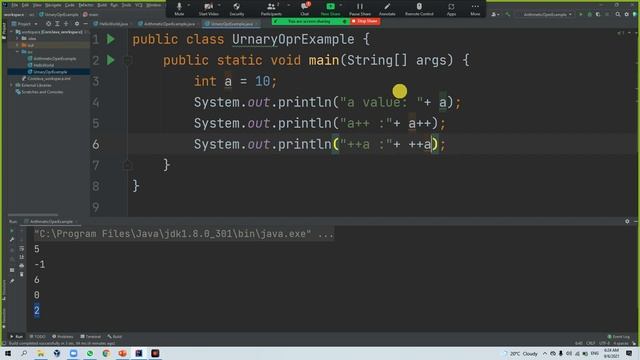This screenshot has width=640, height=360.
Task: Click the locate/select opened file icon in Project panel
Action: [x=48, y=24]
